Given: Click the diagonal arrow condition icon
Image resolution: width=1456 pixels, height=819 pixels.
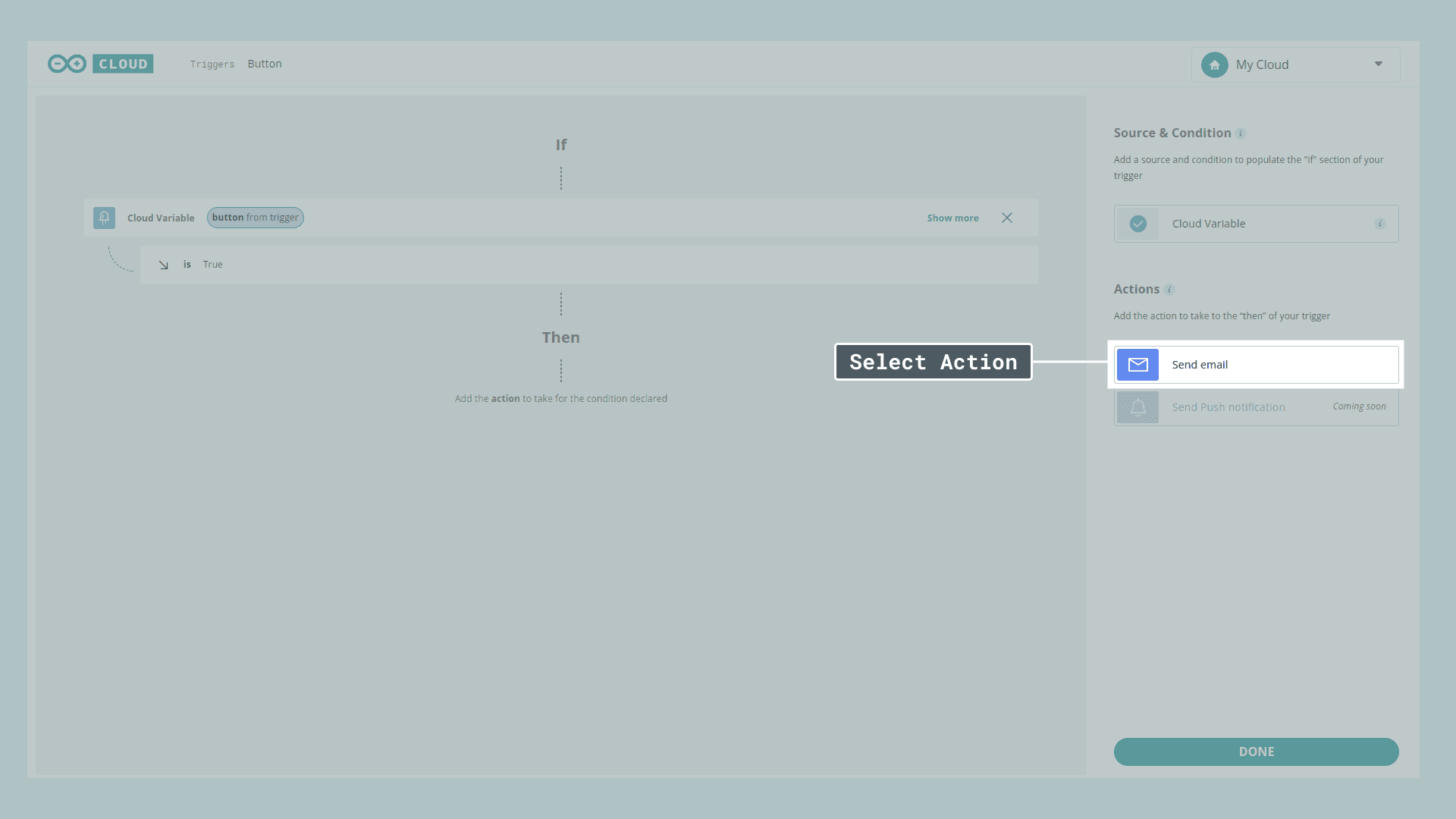Looking at the screenshot, I should [x=163, y=265].
